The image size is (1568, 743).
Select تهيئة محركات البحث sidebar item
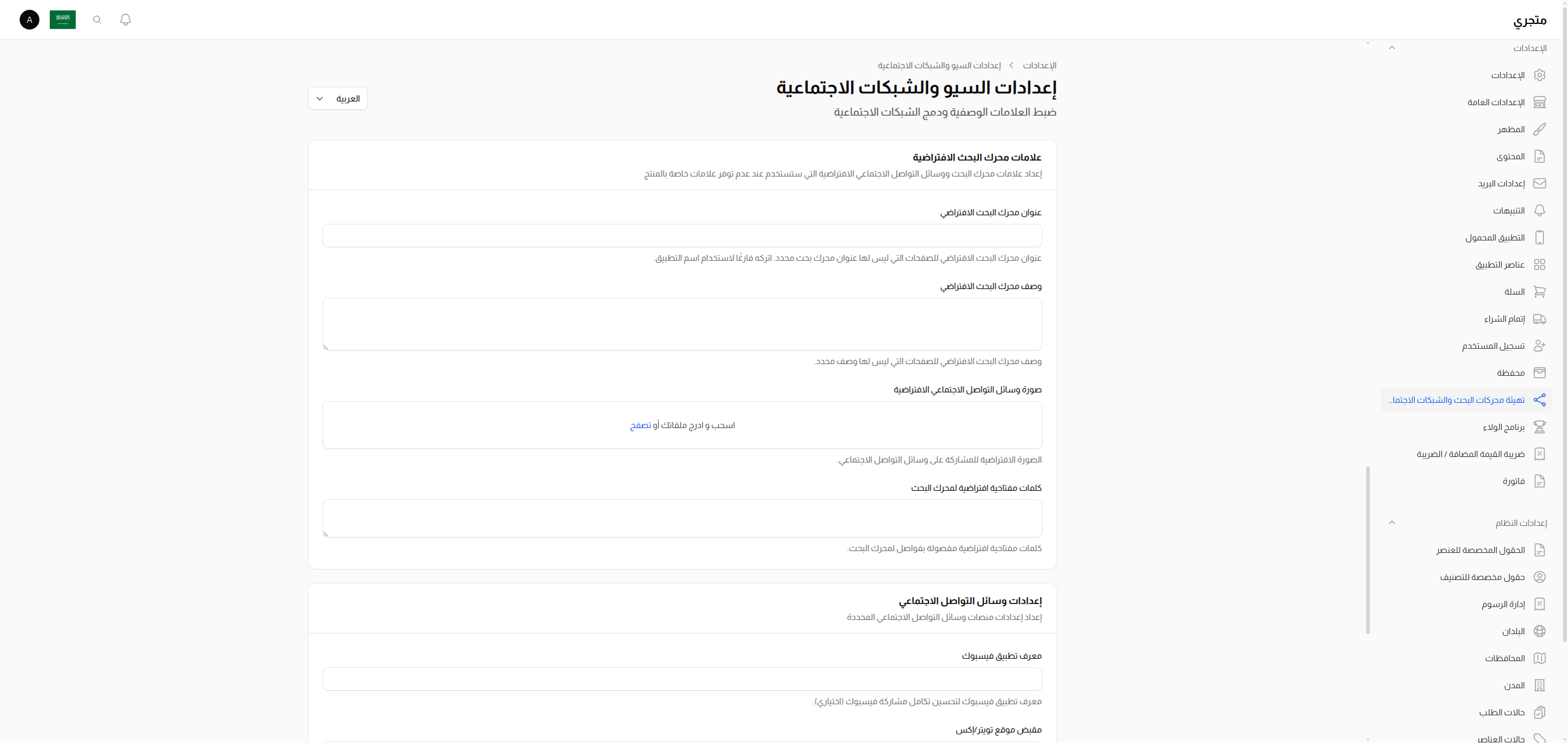tap(1465, 400)
